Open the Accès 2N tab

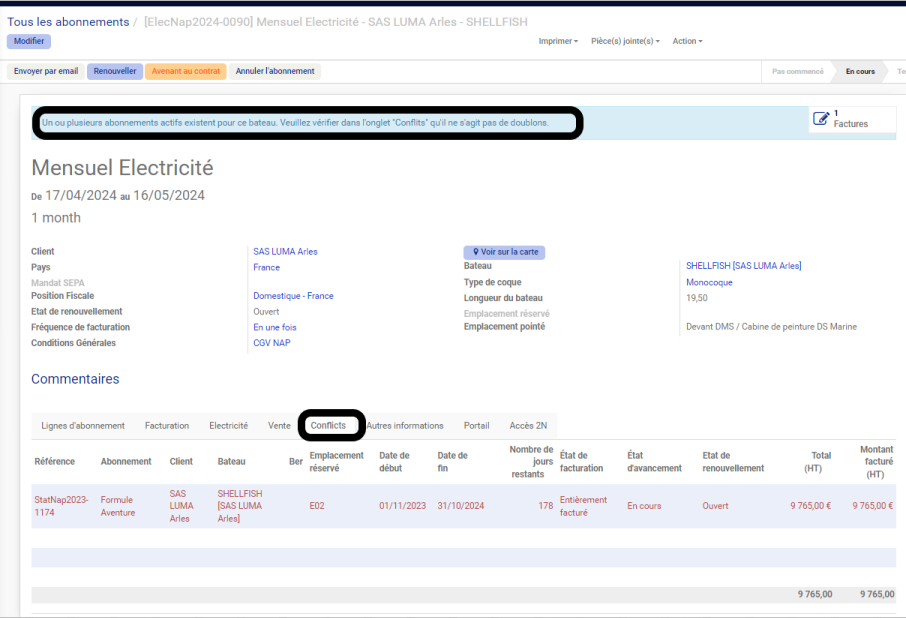(528, 426)
